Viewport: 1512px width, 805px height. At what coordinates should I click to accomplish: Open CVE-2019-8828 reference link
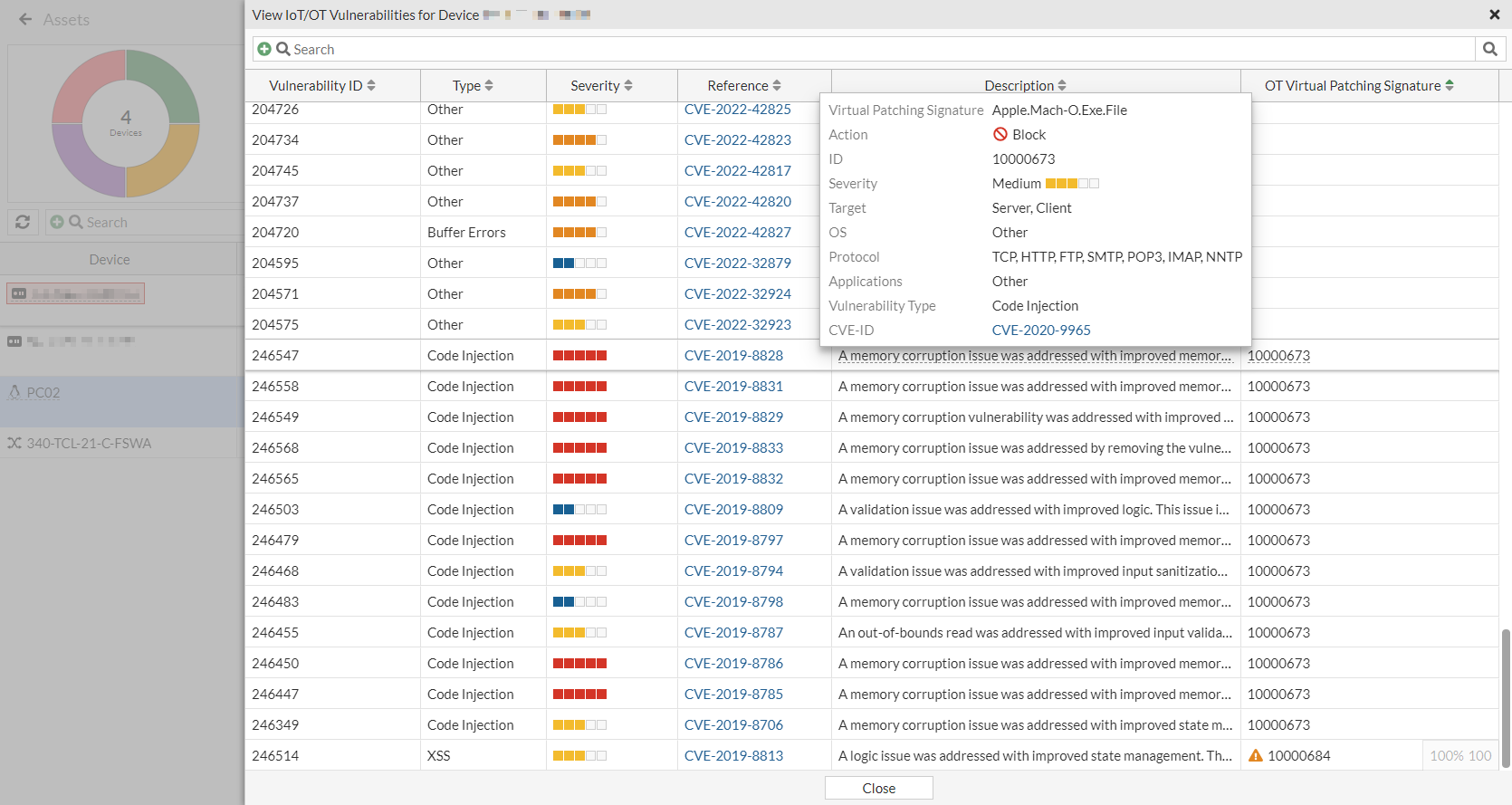point(733,355)
